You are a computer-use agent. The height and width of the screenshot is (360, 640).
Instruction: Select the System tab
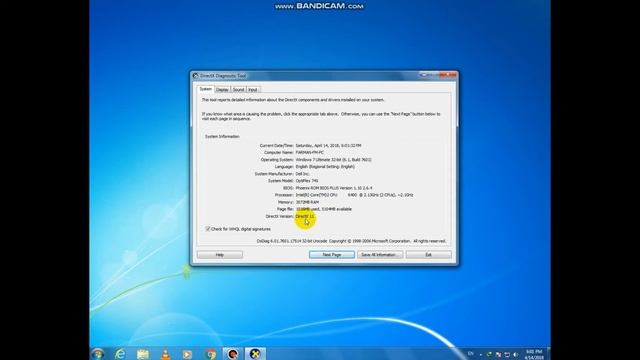[x=205, y=89]
